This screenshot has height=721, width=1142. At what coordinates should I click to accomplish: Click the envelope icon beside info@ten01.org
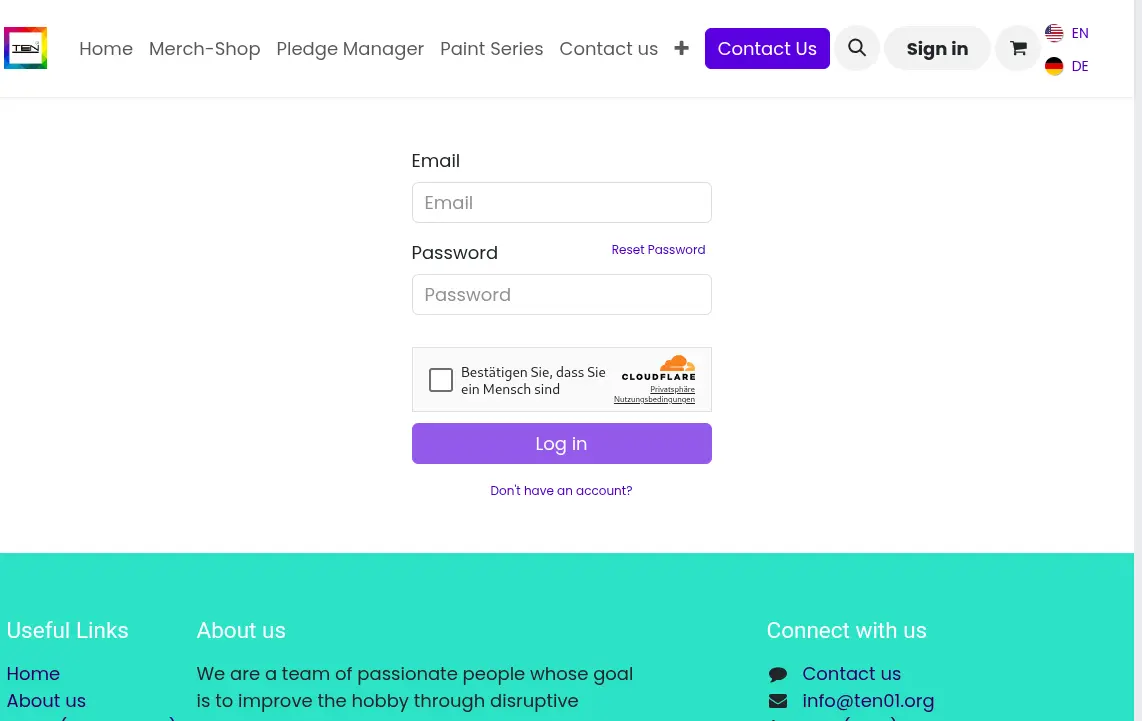coord(778,701)
